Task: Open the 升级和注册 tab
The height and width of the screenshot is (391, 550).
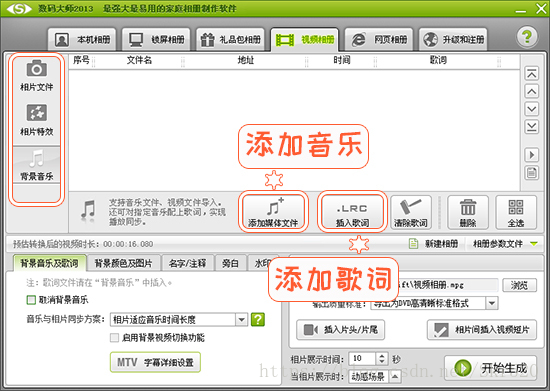Action: click(x=453, y=40)
